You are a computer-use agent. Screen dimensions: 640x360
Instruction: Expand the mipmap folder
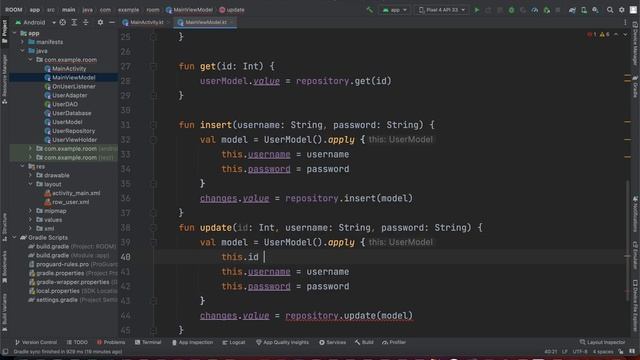30,211
